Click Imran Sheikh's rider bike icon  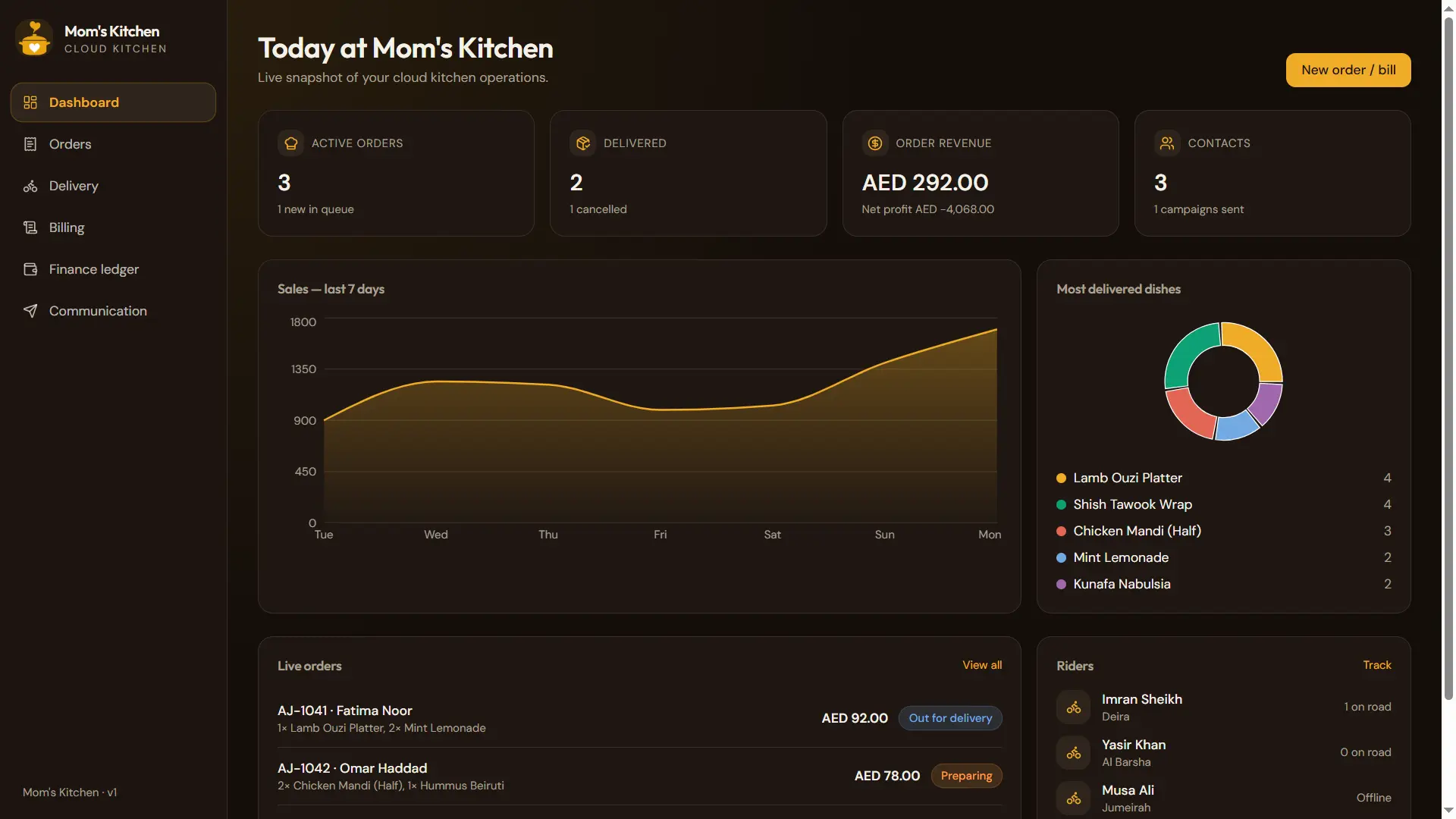[1074, 707]
